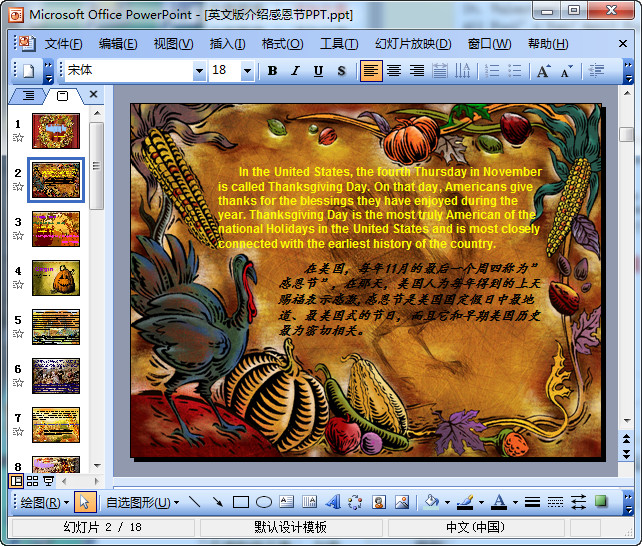Click animation star under slide 1

coord(18,138)
